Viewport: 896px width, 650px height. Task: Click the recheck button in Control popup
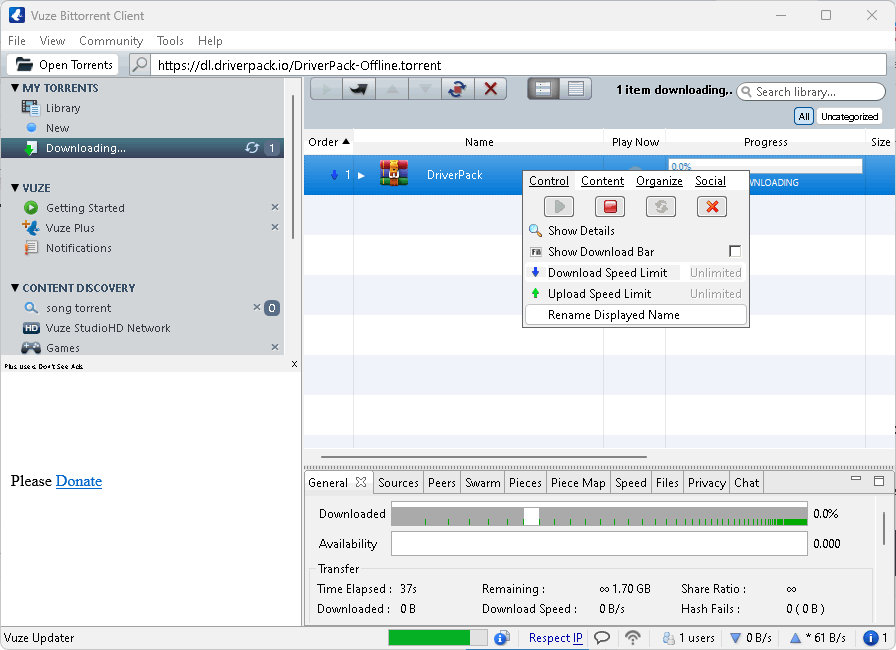(661, 206)
